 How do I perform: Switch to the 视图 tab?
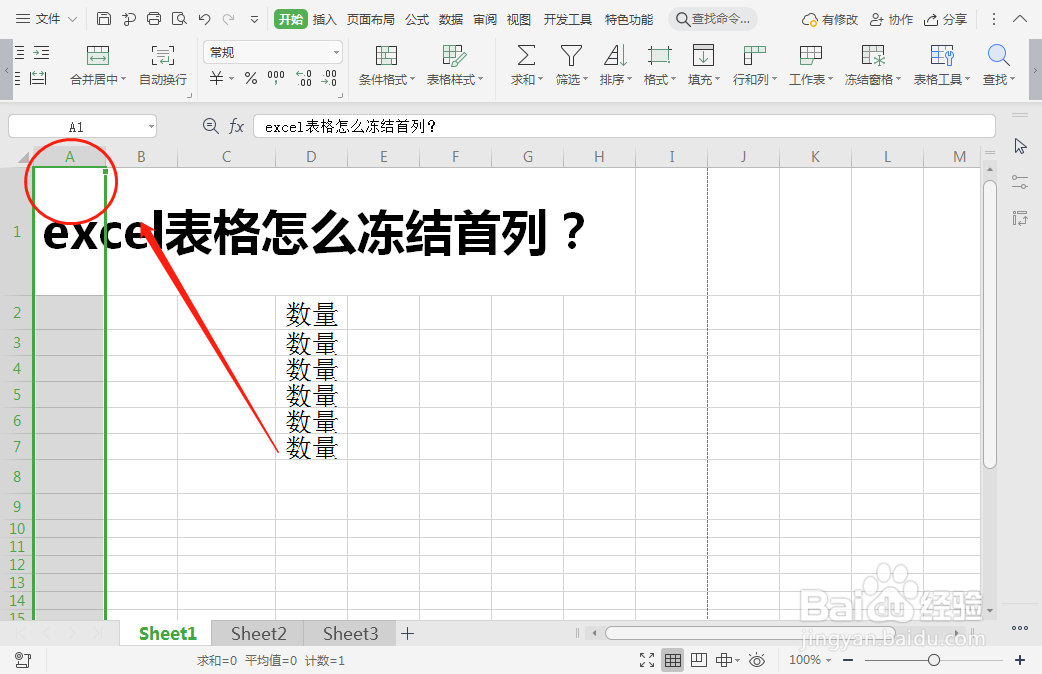coord(518,19)
